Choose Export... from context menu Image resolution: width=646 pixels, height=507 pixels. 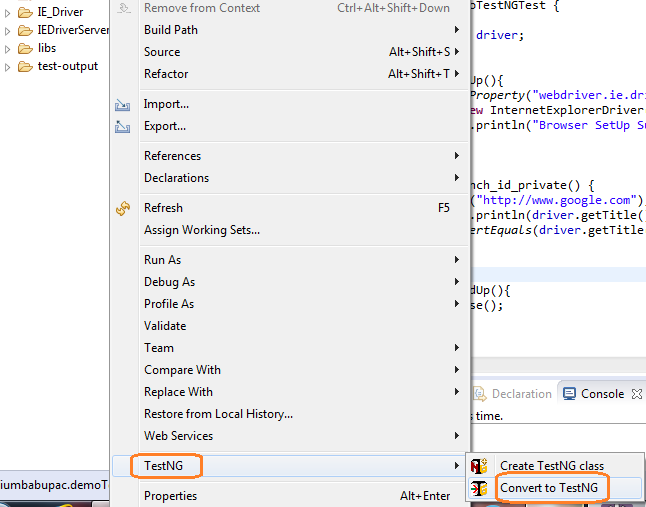click(x=290, y=126)
